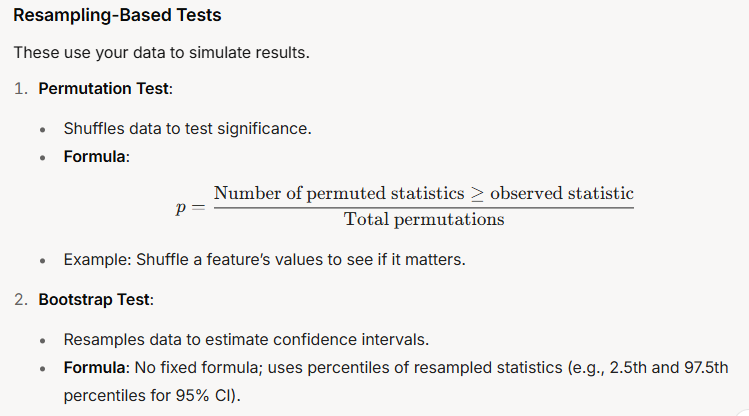The image size is (749, 416).
Task: Click the formula numerator about permuted statistics
Action: (x=424, y=193)
